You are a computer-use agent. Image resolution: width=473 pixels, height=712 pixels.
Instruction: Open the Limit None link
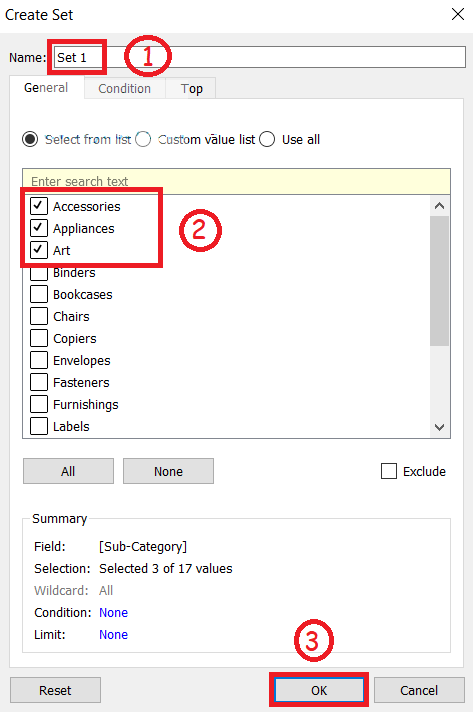(113, 634)
